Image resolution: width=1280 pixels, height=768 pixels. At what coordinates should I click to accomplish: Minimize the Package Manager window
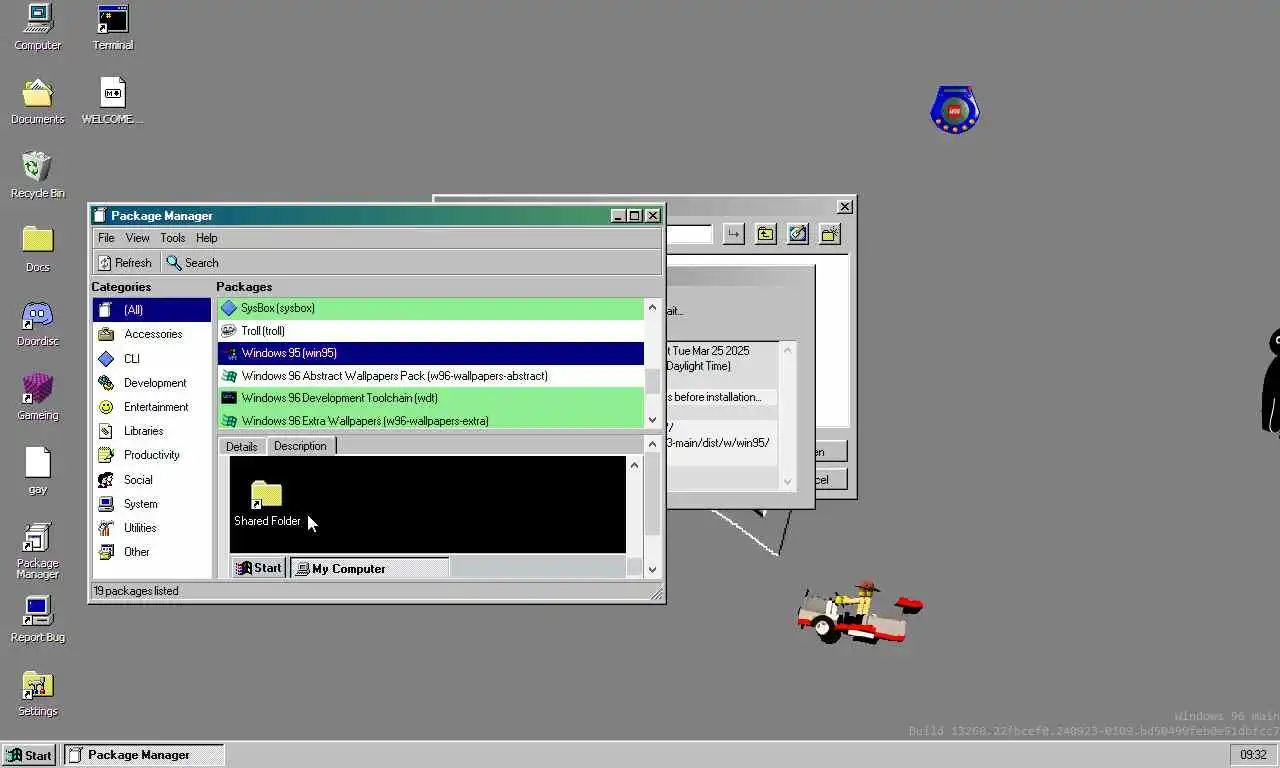click(x=618, y=216)
